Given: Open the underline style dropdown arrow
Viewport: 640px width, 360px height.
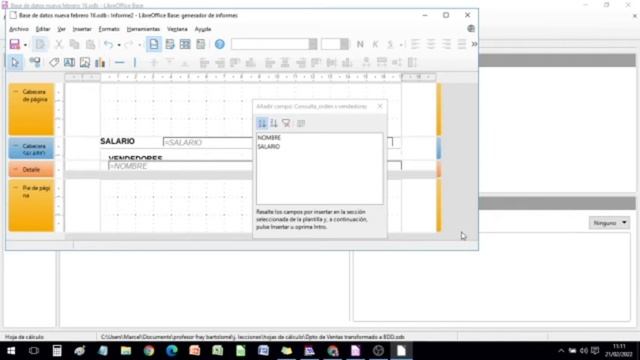Looking at the screenshot, I should coord(401,44).
